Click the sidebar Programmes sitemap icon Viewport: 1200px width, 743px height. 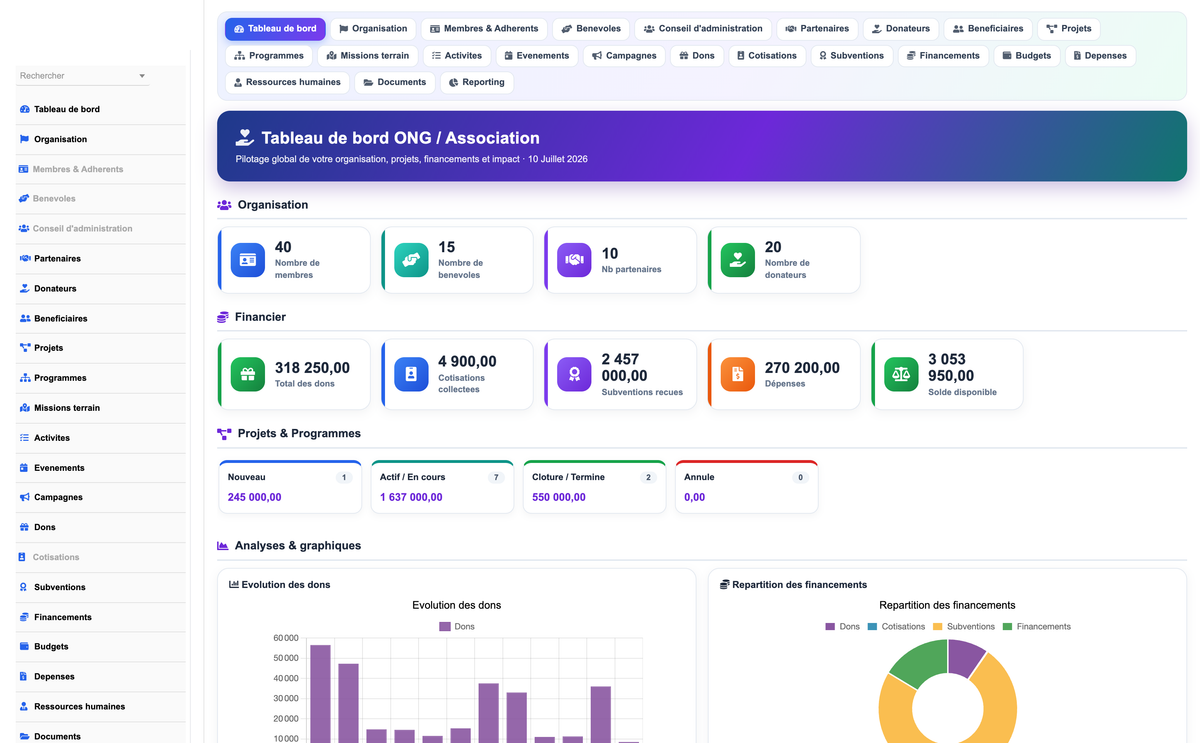(24, 378)
